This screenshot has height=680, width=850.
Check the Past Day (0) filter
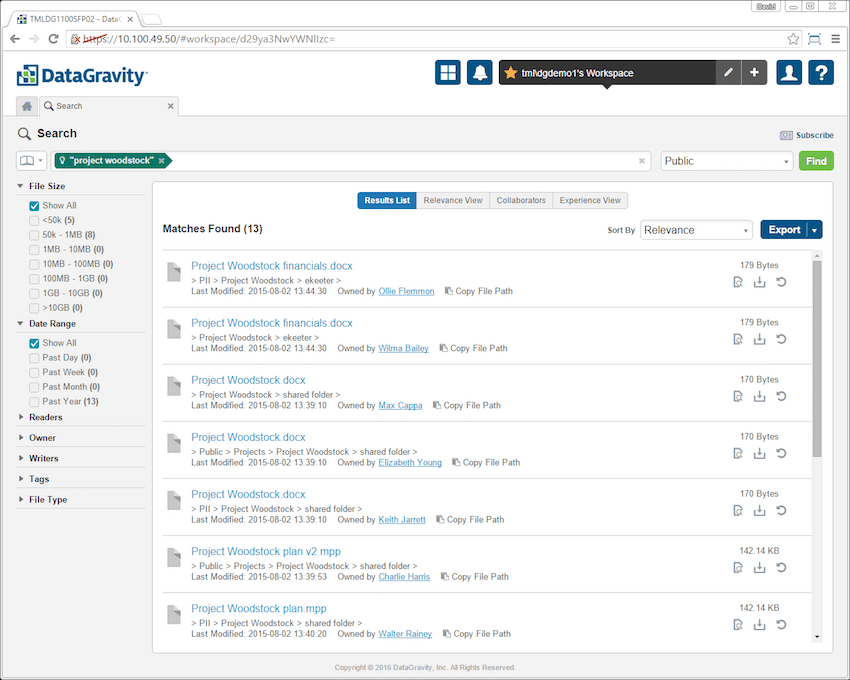pyautogui.click(x=34, y=358)
